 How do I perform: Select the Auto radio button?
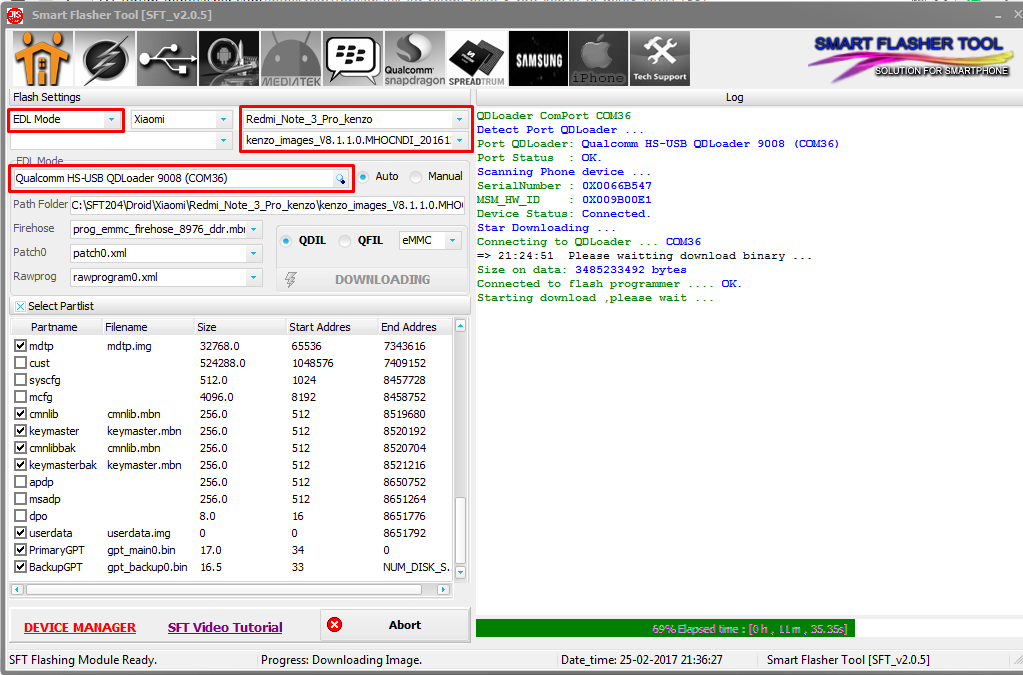363,177
